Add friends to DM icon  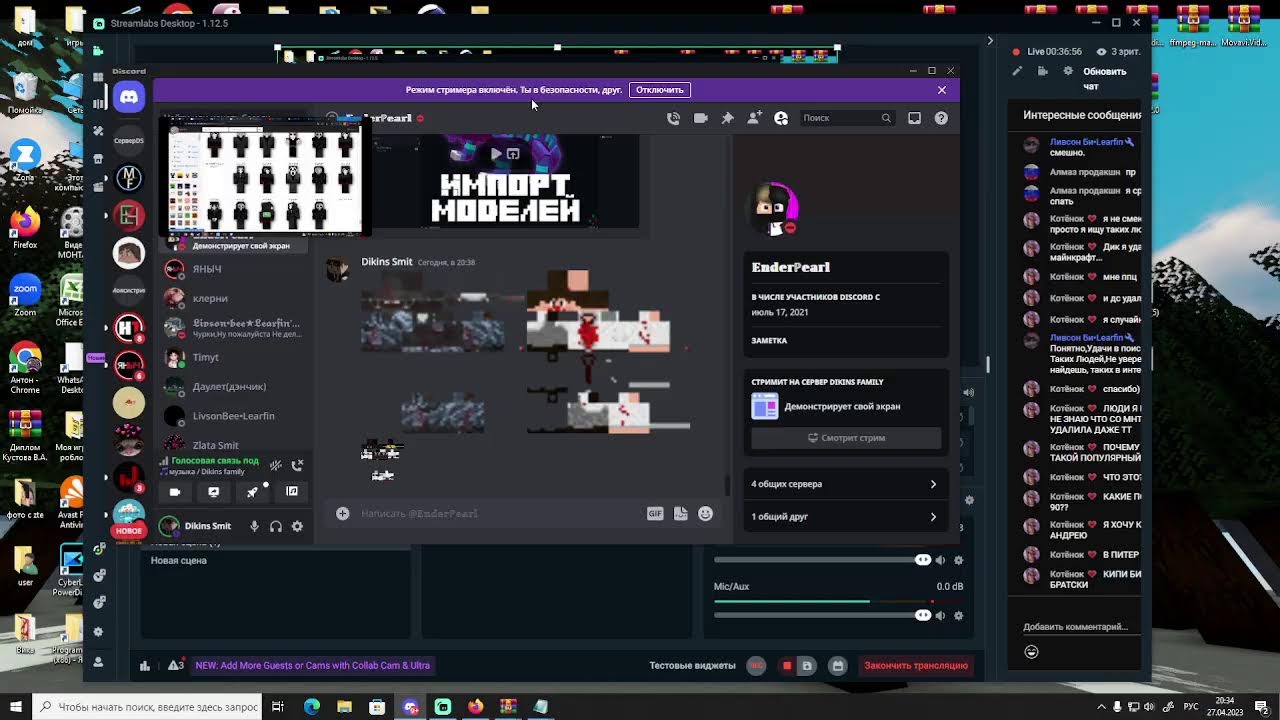pos(754,118)
